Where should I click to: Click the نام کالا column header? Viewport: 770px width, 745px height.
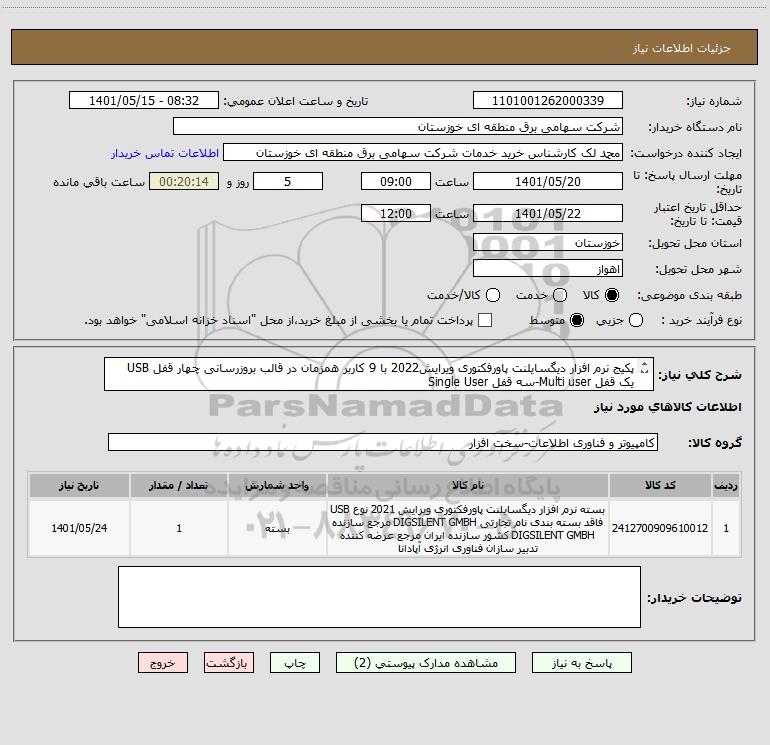pyautogui.click(x=468, y=486)
